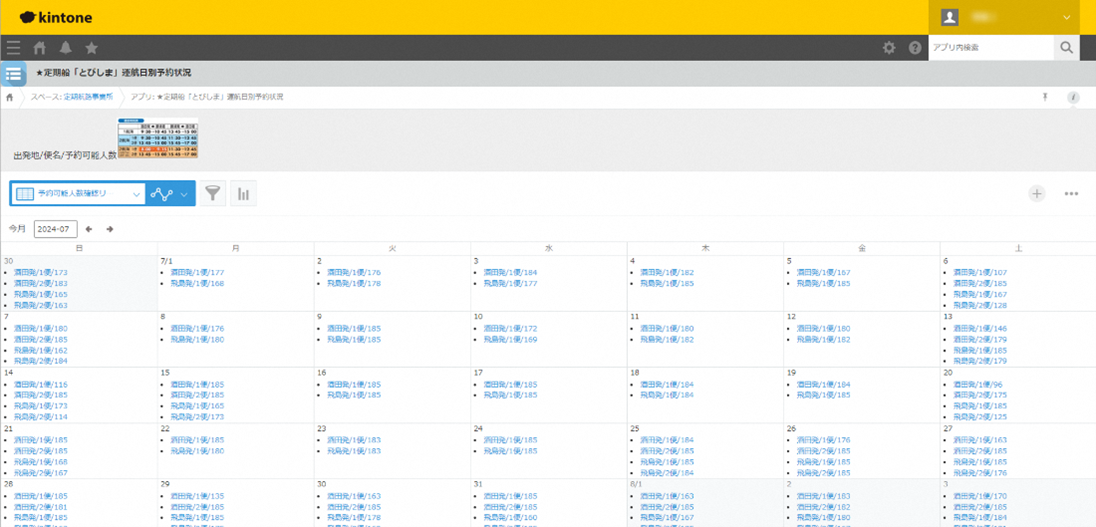Open the hamburger navigation menu
Screen dimensions: 1096x527
tap(13, 48)
